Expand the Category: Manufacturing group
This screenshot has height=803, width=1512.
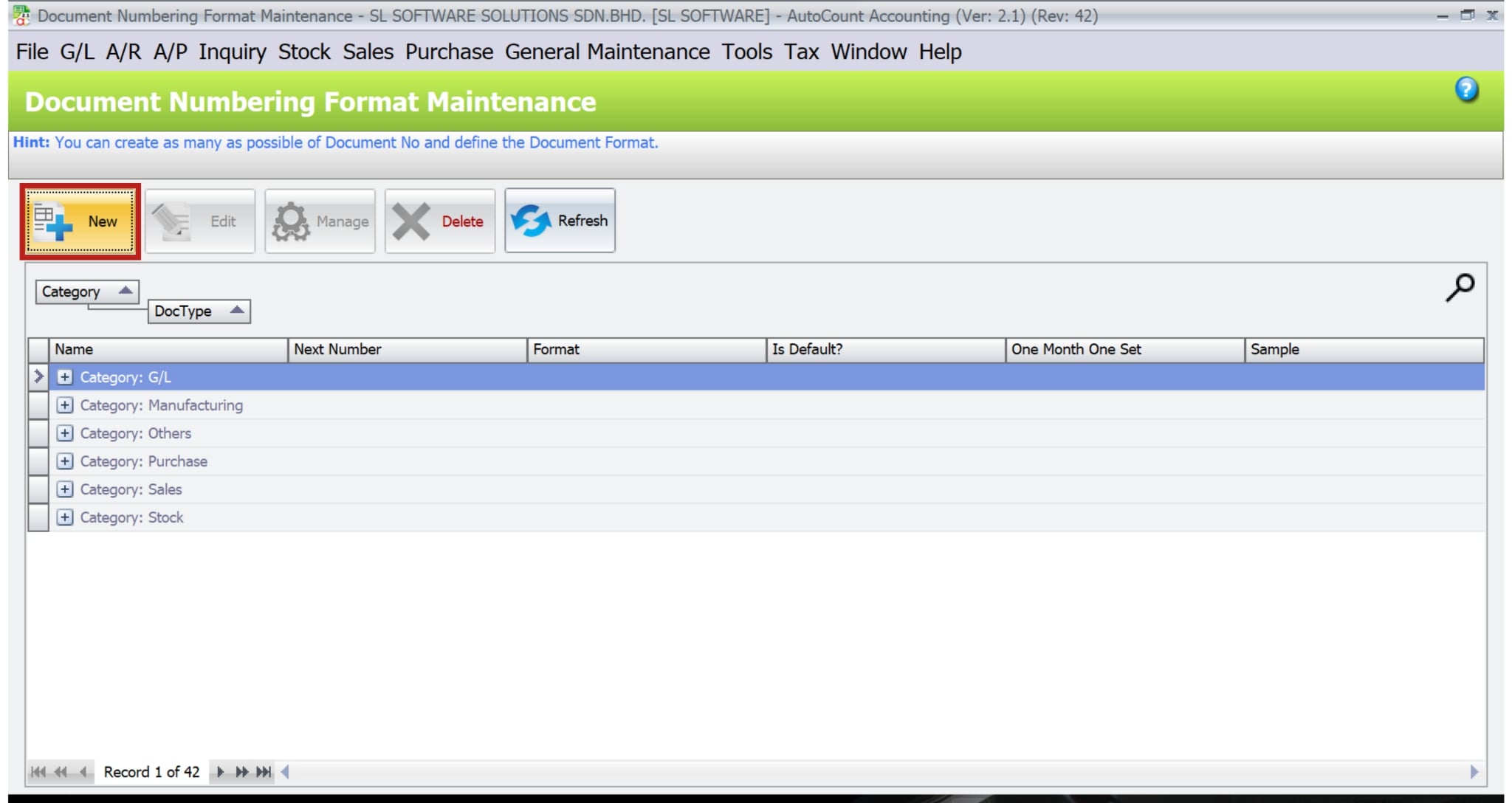click(x=65, y=405)
